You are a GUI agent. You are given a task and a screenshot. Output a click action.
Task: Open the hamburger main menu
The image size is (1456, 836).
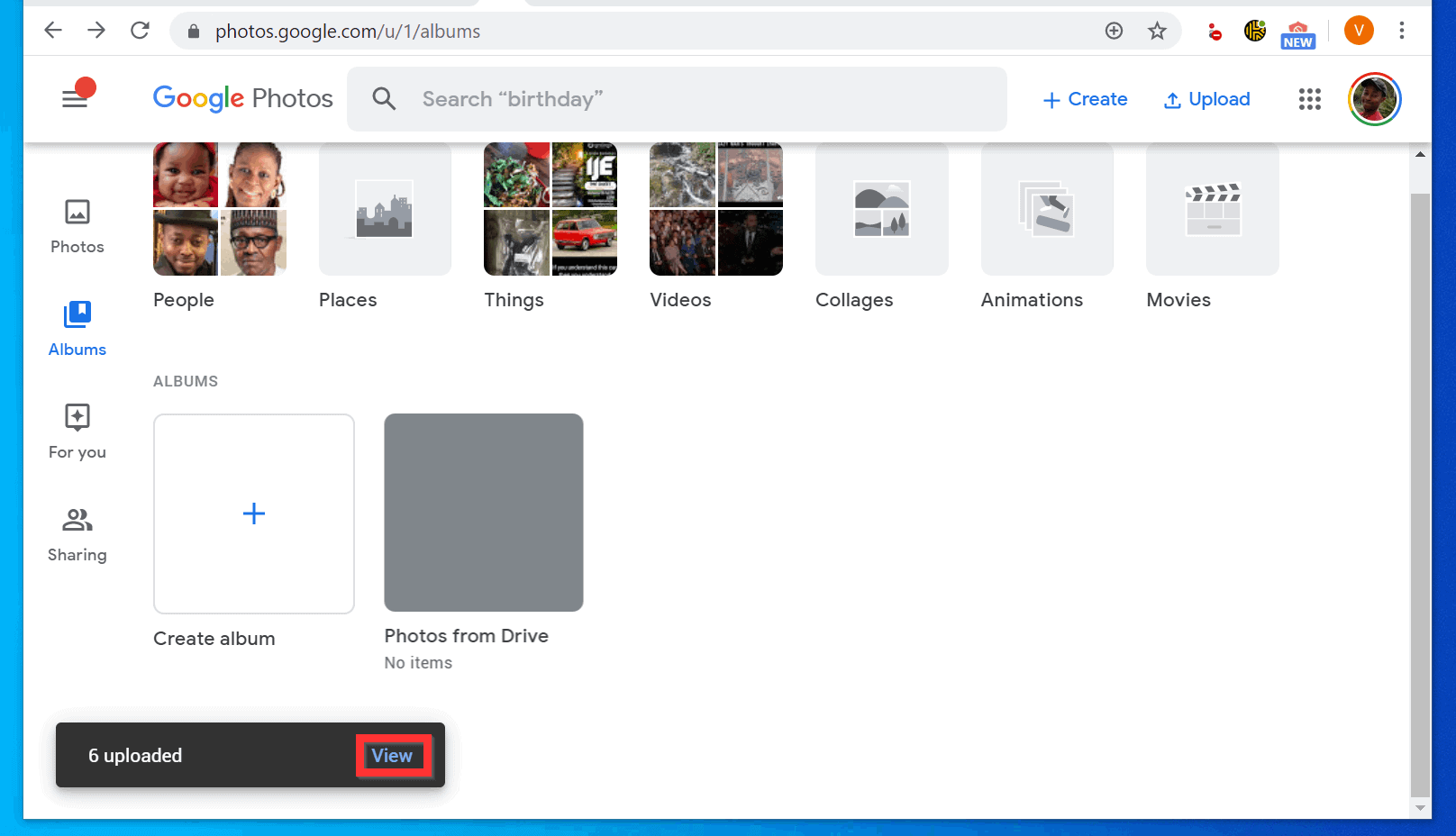click(75, 99)
